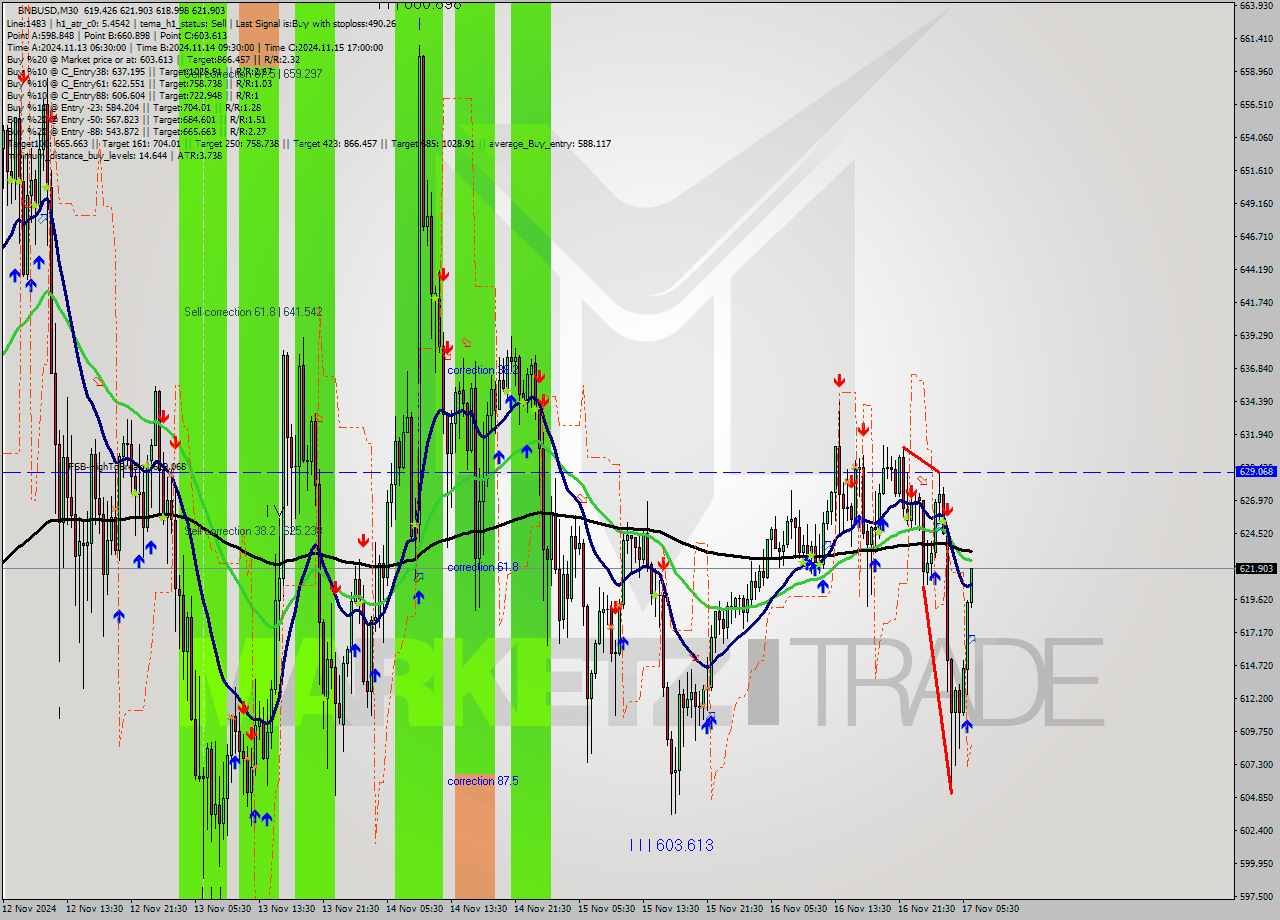This screenshot has height=920, width=1280.
Task: Click the blue 'correction 87.5' label
Action: coord(483,781)
